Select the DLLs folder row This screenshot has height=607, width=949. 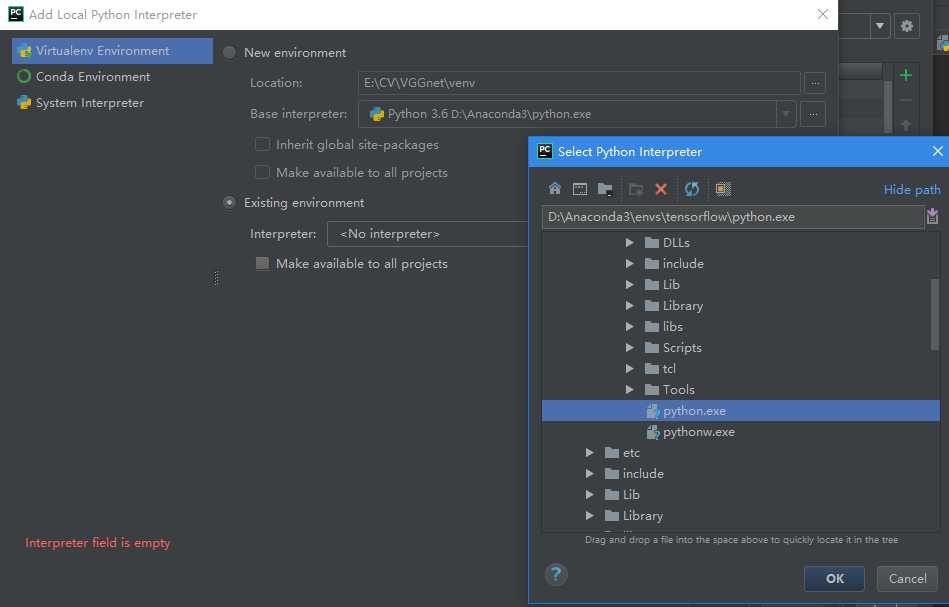coord(741,242)
